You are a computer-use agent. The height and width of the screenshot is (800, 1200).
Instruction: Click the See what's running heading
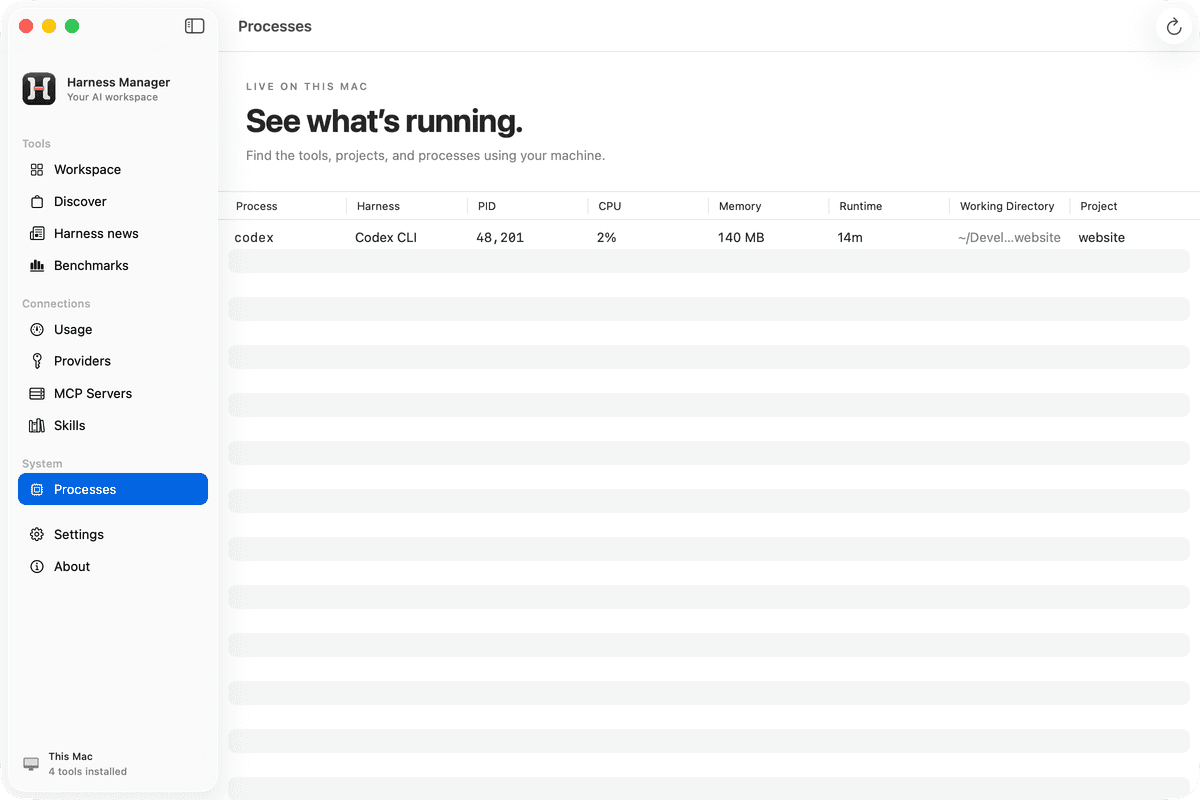pos(384,121)
